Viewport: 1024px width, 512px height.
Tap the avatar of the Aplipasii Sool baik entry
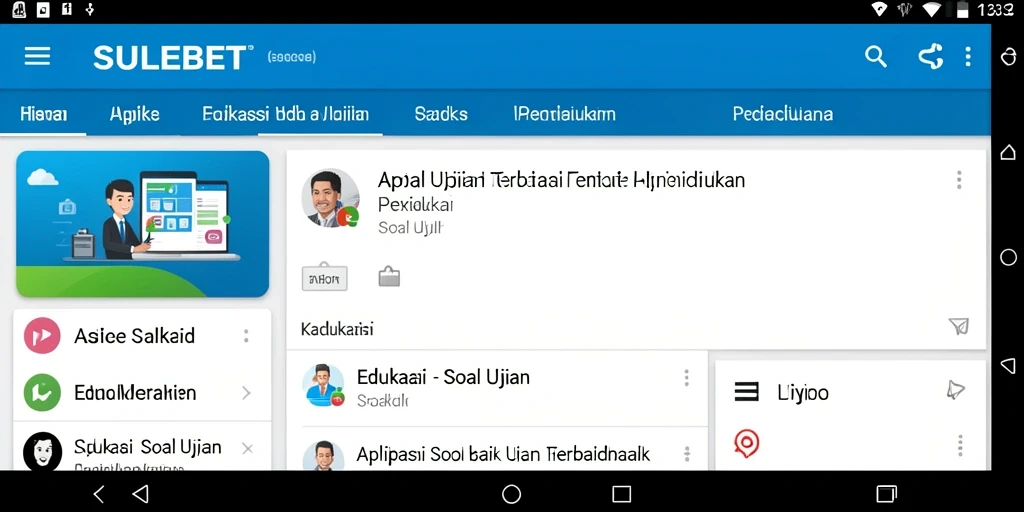tap(323, 455)
